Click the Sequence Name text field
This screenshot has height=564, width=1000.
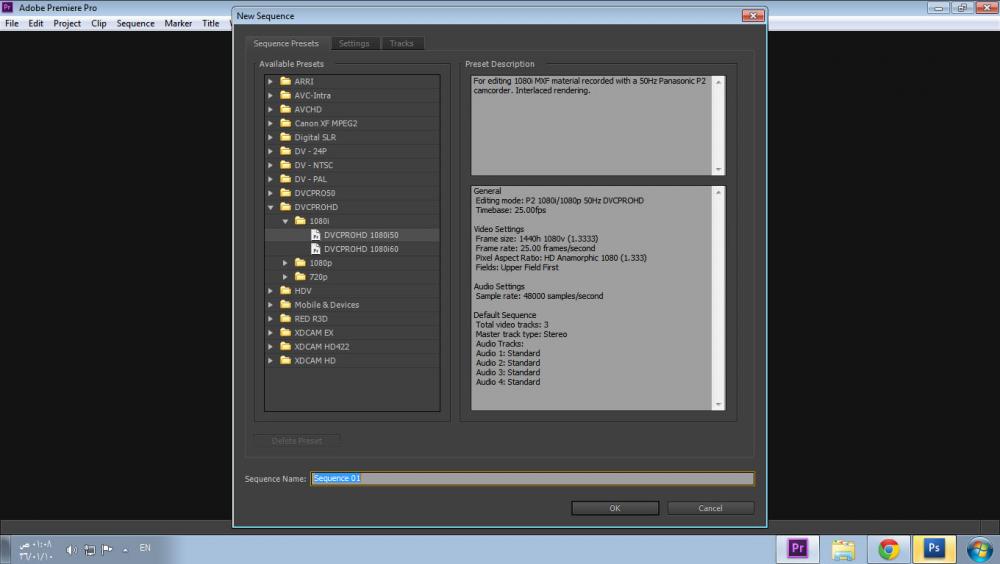click(x=532, y=479)
